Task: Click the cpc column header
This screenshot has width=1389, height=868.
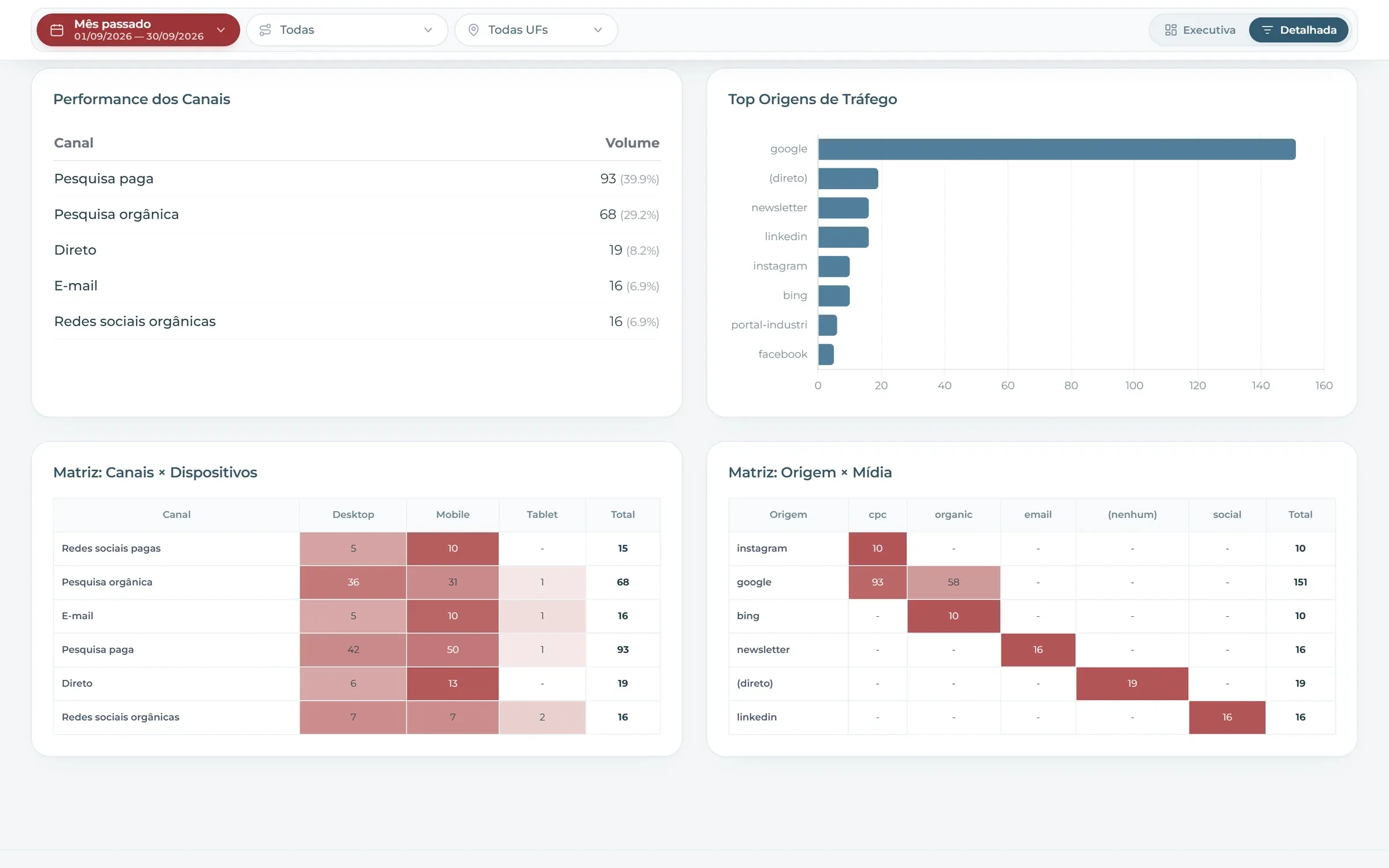Action: (877, 514)
